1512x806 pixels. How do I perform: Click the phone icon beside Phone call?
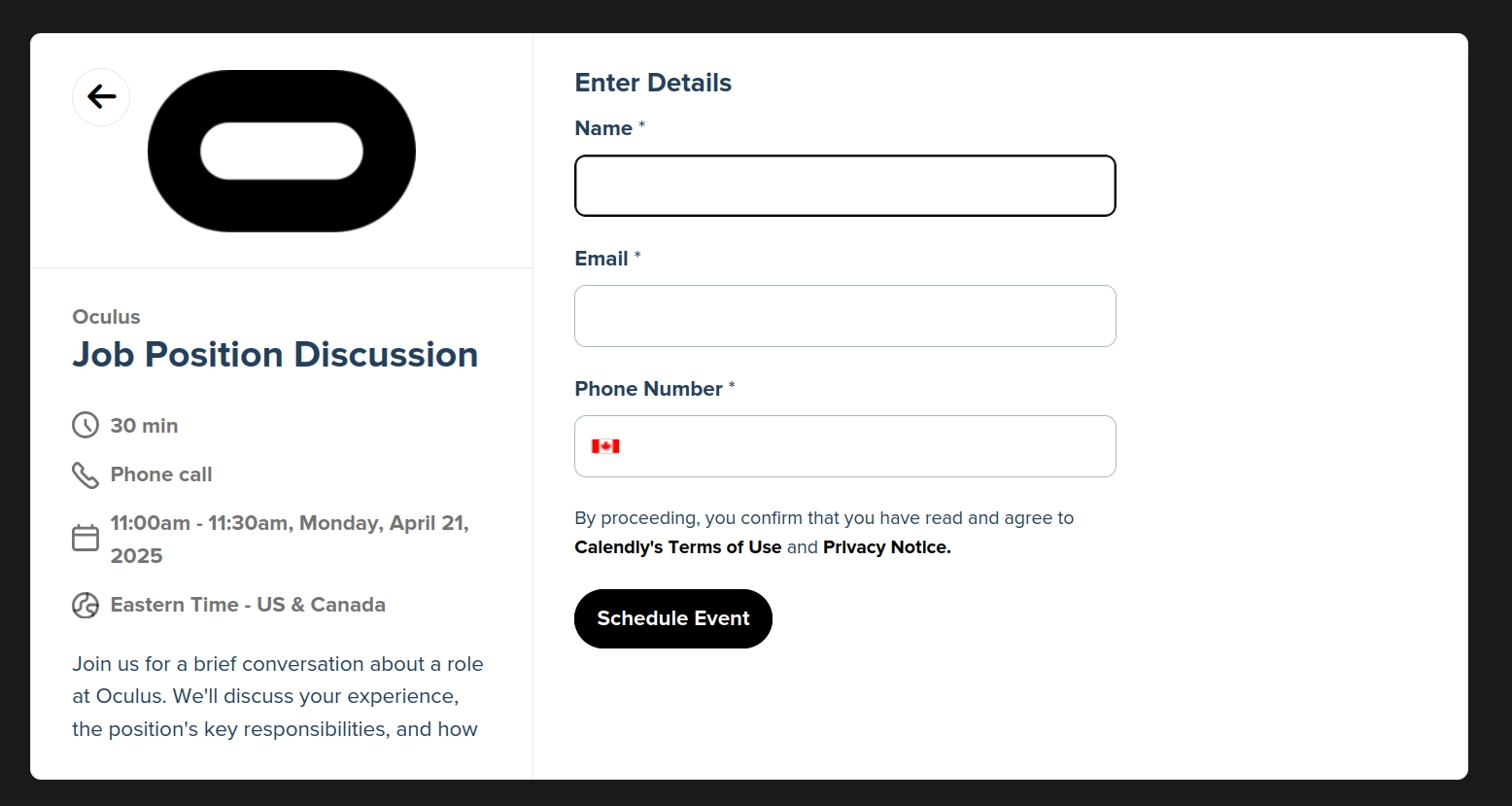86,474
